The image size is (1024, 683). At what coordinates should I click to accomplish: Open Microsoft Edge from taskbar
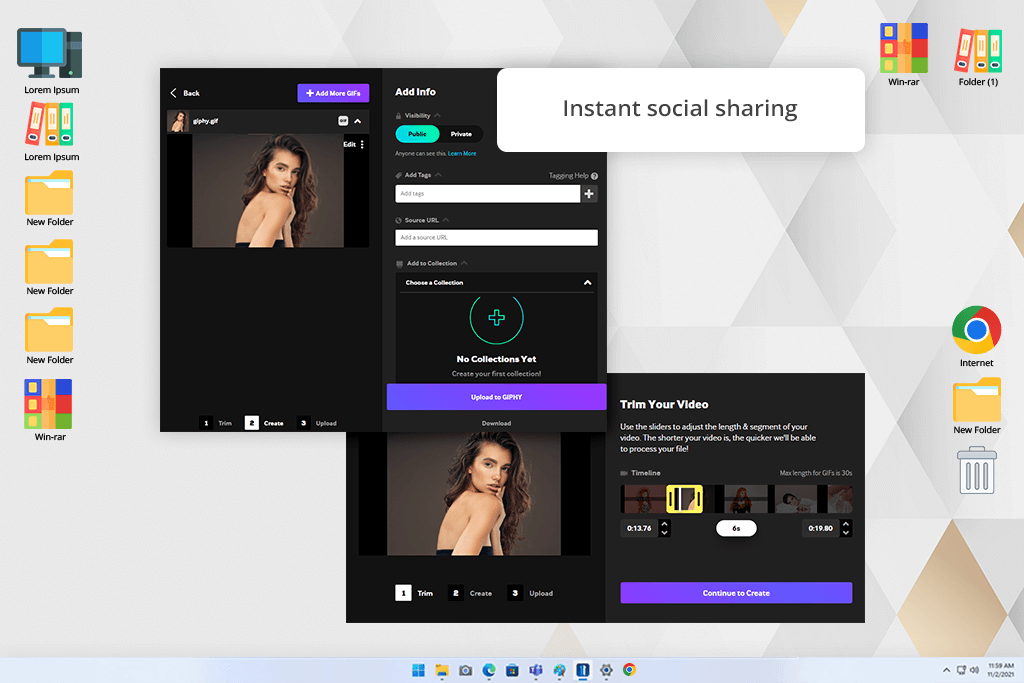pyautogui.click(x=489, y=670)
